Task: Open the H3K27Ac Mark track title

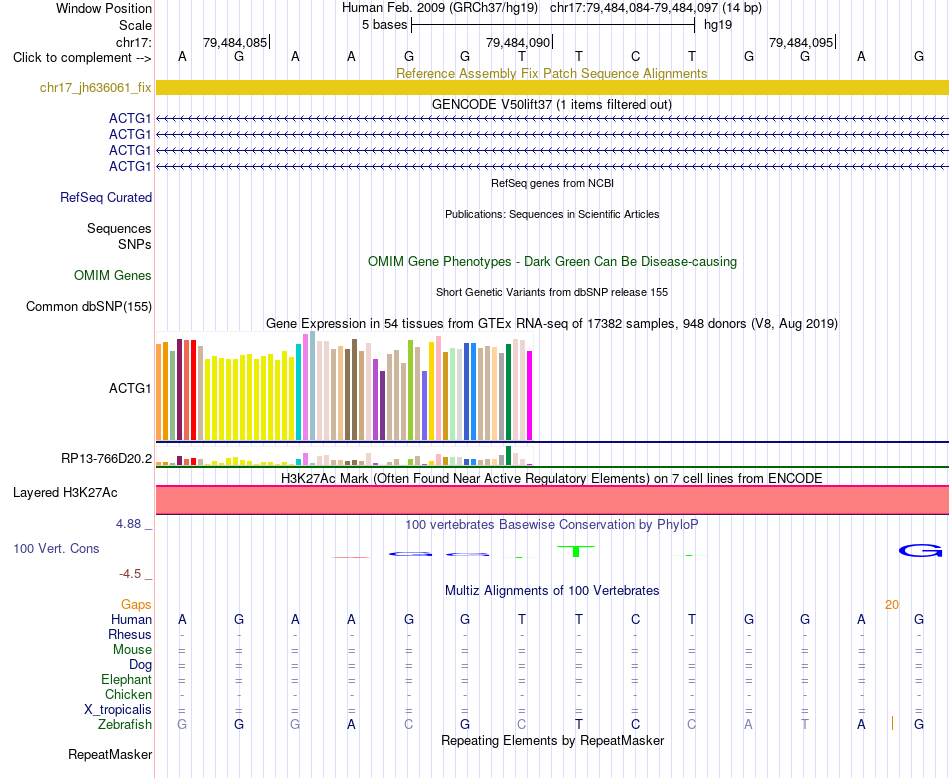Action: 551,479
